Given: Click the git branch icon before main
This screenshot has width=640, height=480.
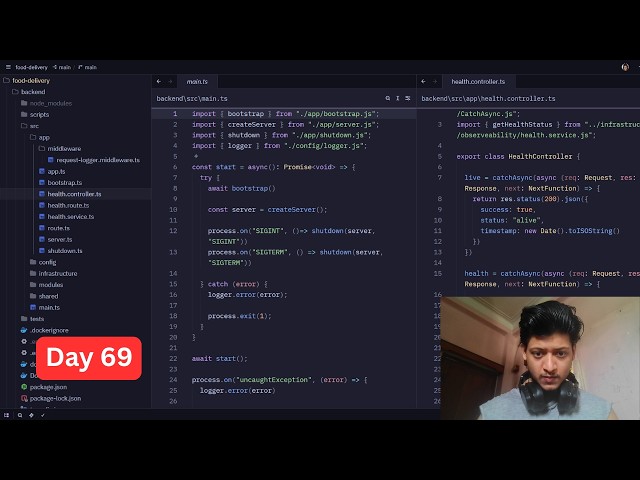Looking at the screenshot, I should [55, 67].
